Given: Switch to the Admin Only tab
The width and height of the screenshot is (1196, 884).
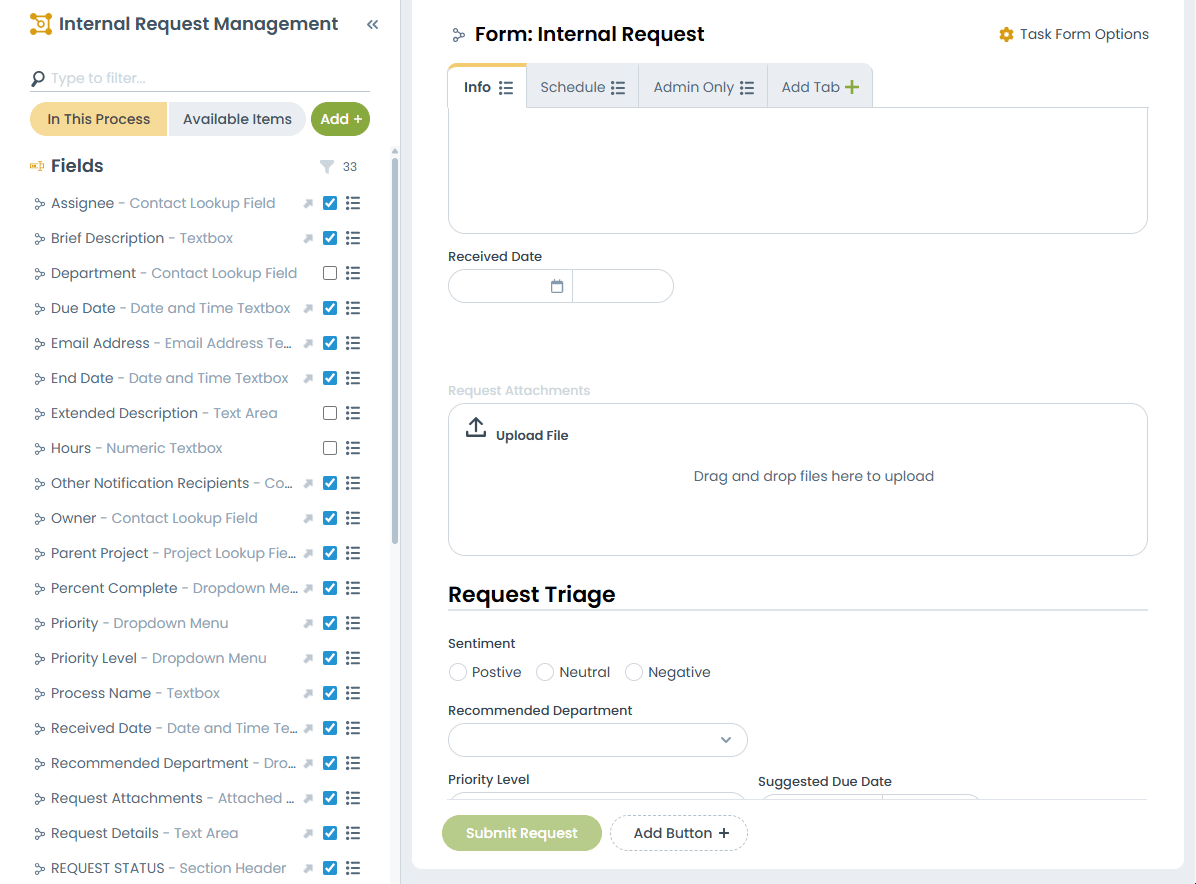Looking at the screenshot, I should (x=702, y=87).
